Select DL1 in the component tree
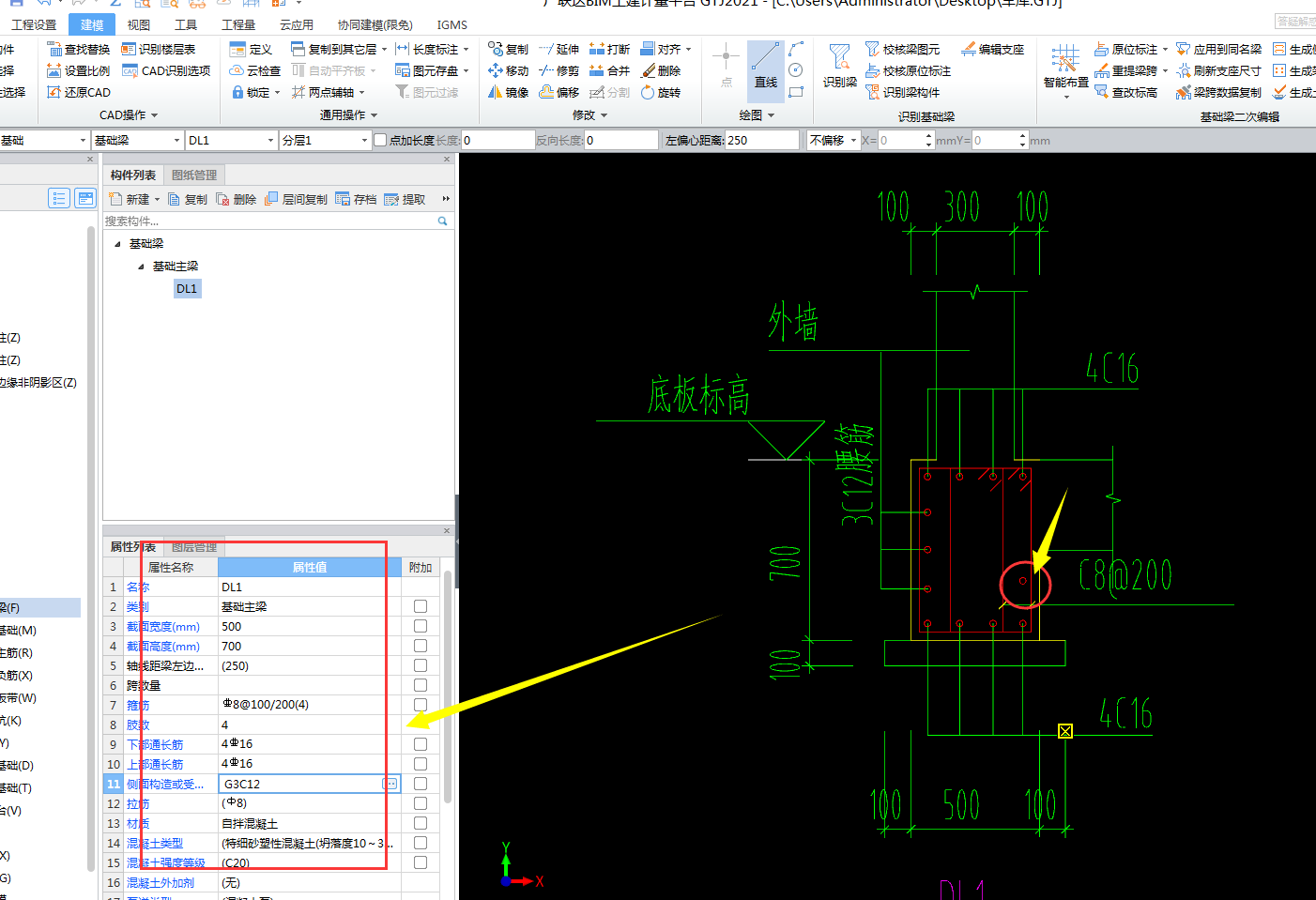 click(x=187, y=288)
